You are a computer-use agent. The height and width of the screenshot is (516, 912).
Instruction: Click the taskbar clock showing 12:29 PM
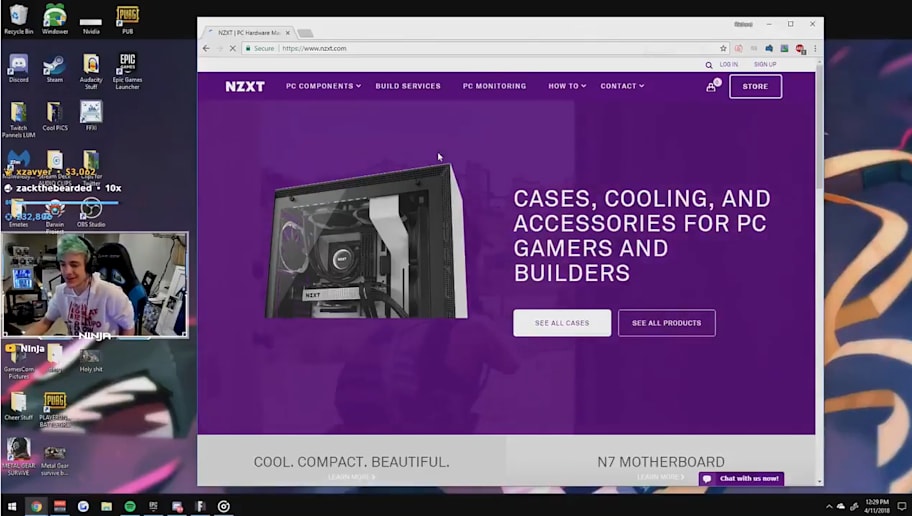tap(877, 506)
